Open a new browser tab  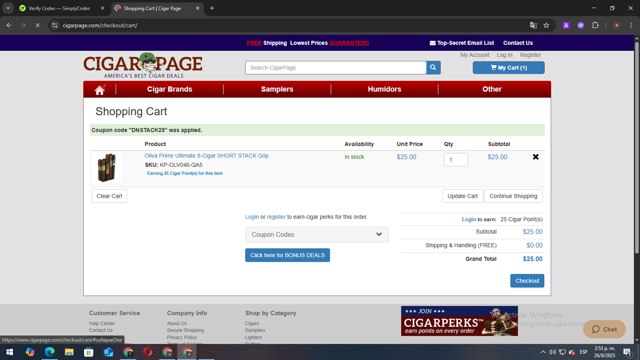tap(212, 8)
